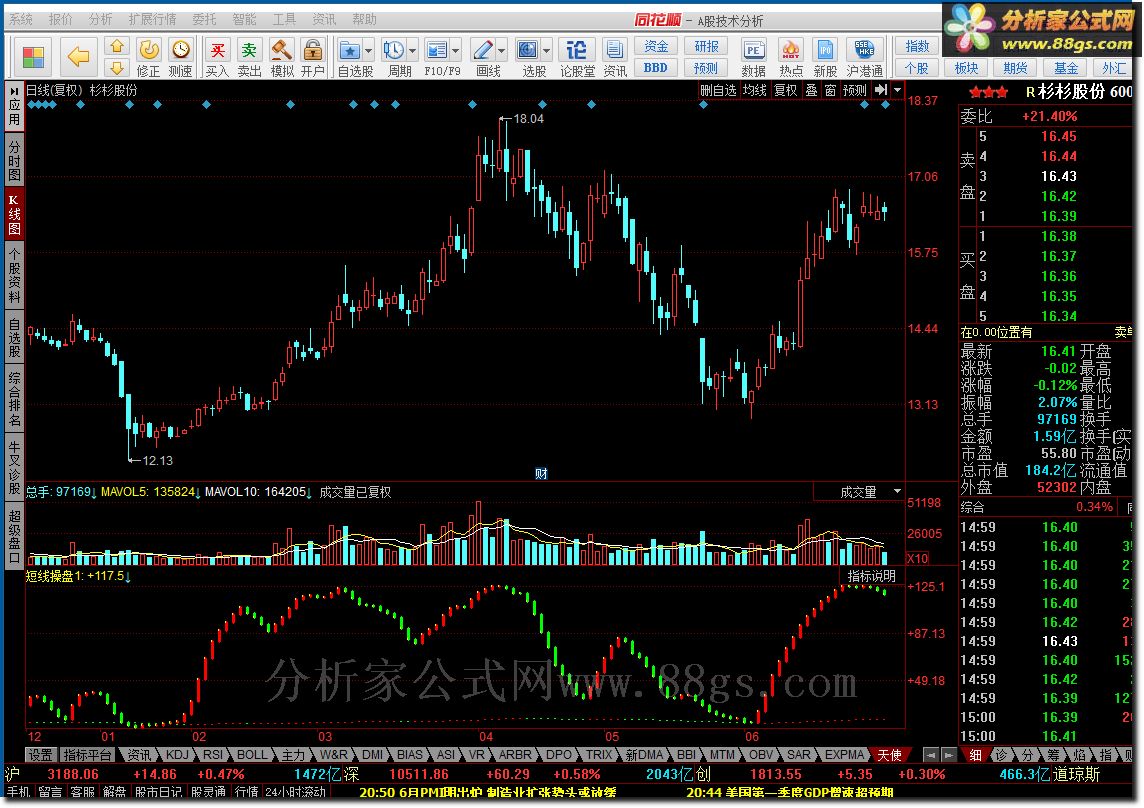Click the 周期 period clock icon
The image size is (1144, 808).
[x=394, y=50]
